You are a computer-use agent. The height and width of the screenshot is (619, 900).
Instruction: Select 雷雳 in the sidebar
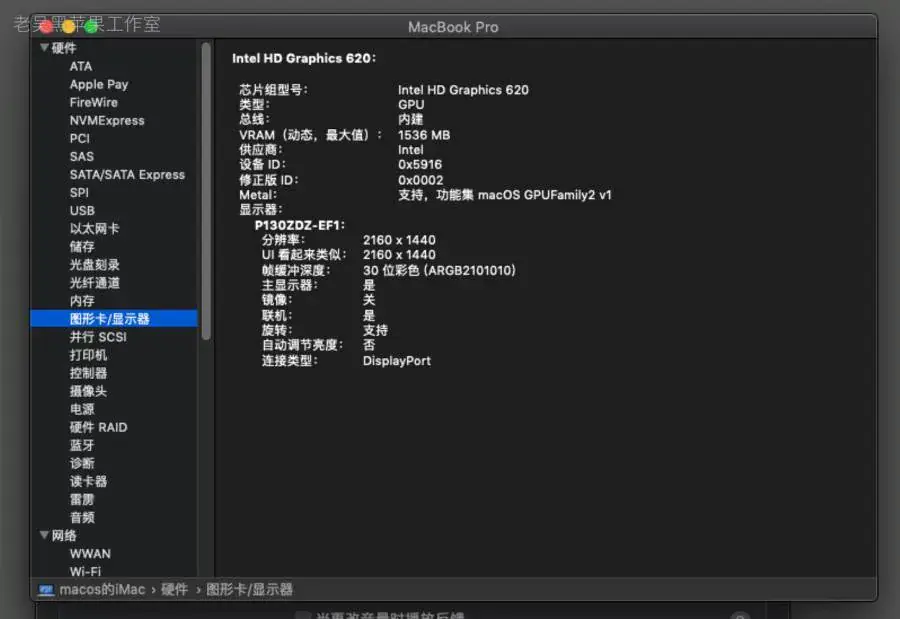coord(82,500)
